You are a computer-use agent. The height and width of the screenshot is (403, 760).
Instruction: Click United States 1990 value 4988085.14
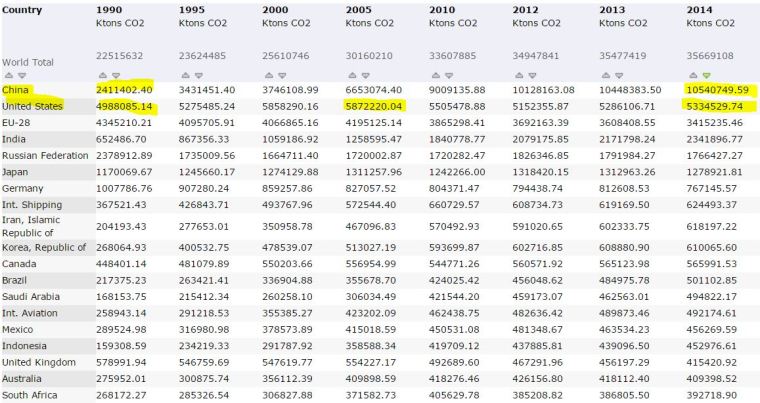124,106
